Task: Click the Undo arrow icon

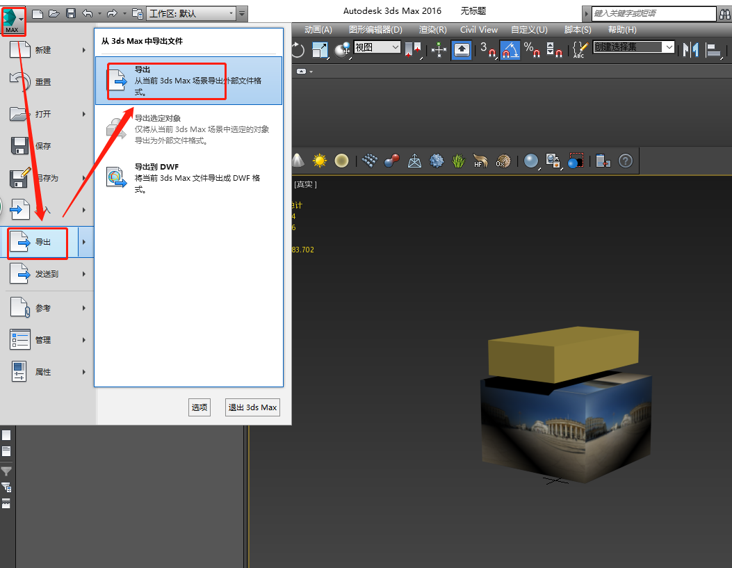Action: click(x=87, y=14)
